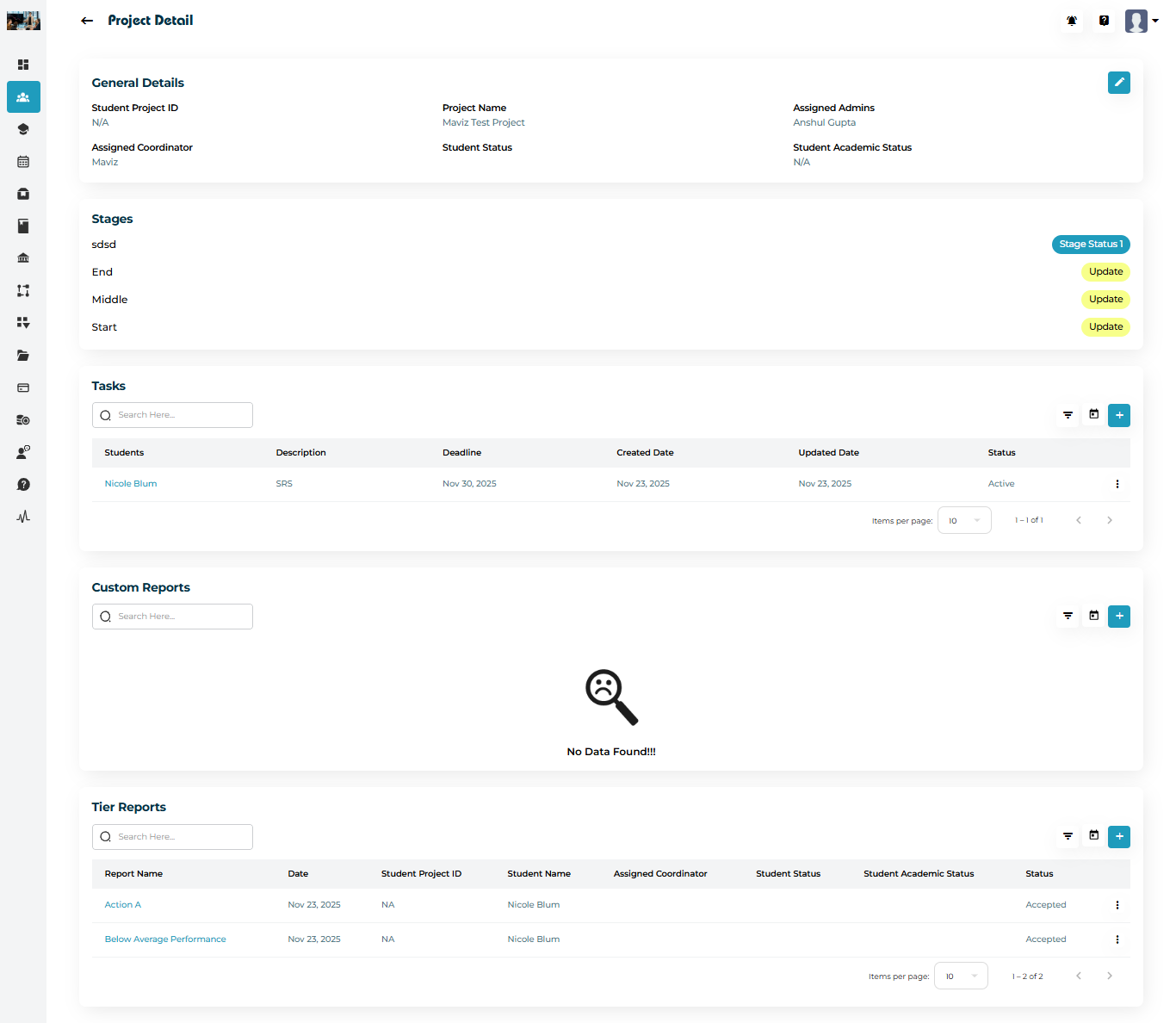
Task: Click the Stage Status 1 badge
Action: (1090, 245)
